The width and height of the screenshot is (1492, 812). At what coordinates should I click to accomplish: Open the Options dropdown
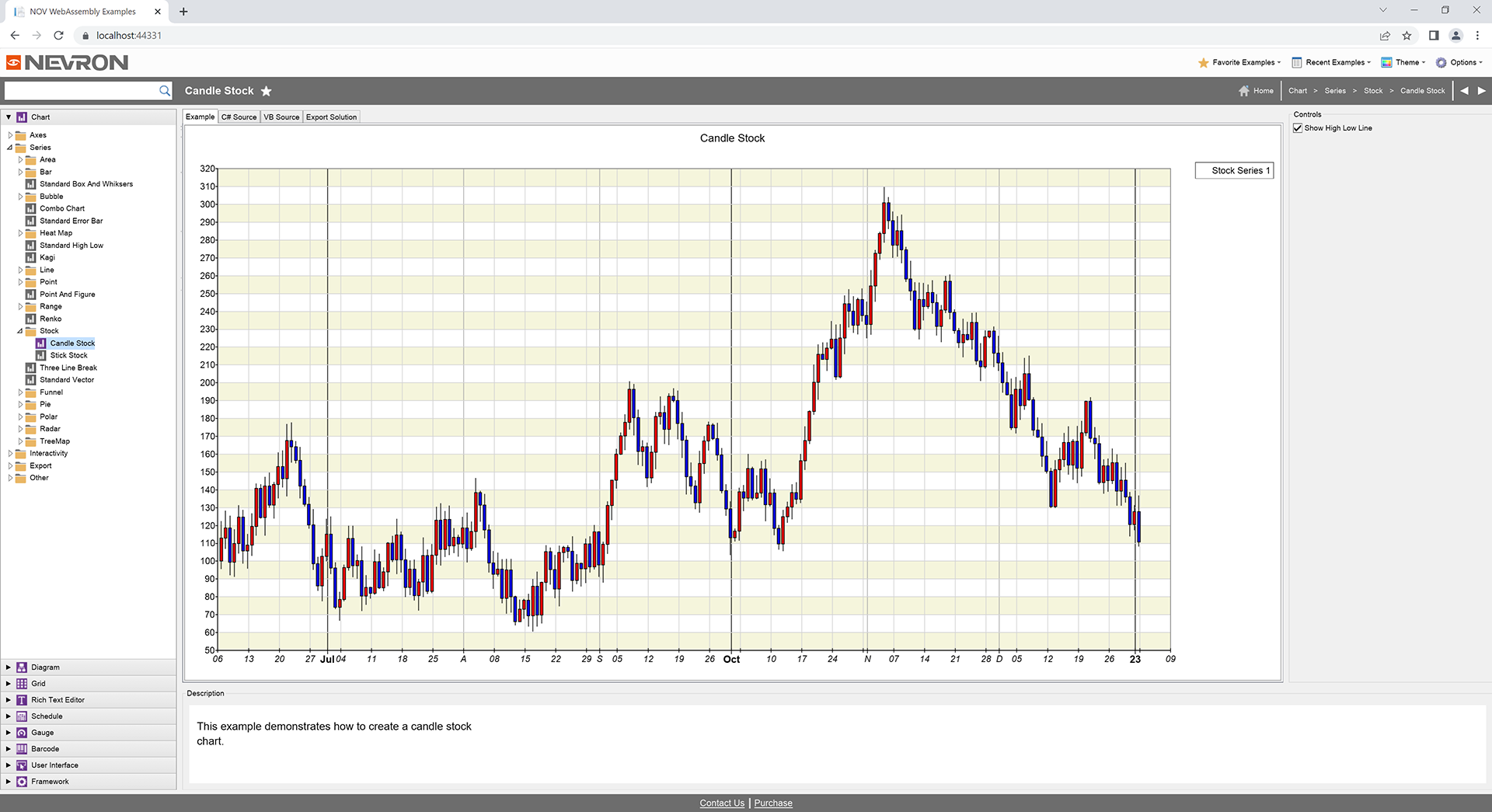point(1459,62)
